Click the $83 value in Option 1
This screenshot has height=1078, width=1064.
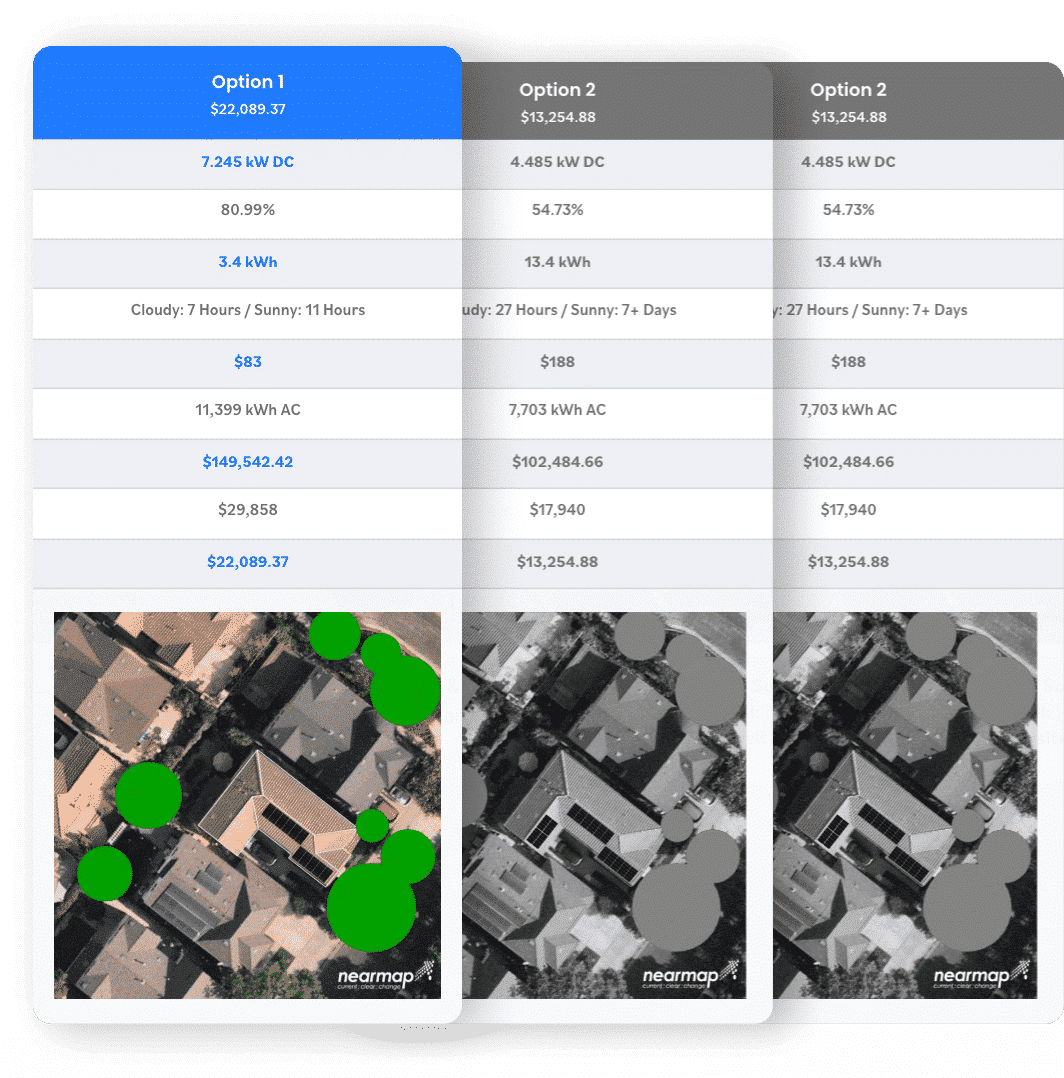[x=247, y=362]
